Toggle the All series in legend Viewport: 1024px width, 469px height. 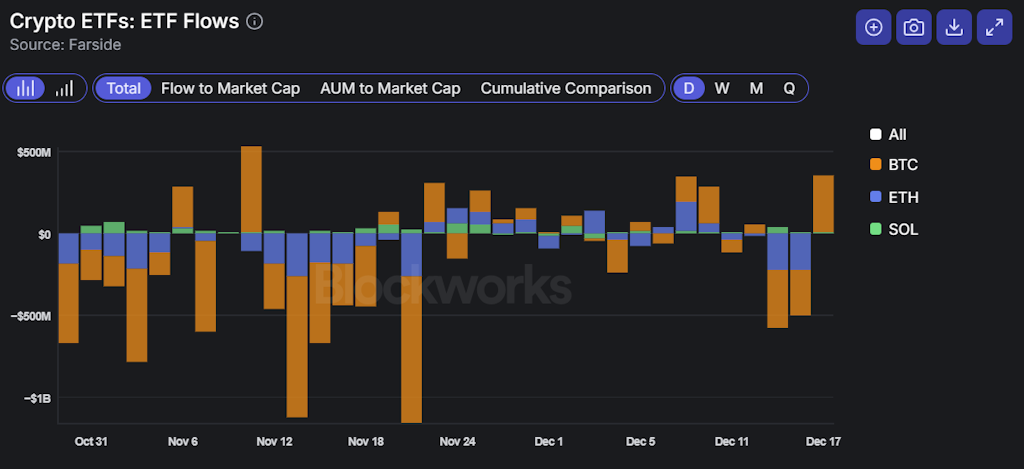888,134
